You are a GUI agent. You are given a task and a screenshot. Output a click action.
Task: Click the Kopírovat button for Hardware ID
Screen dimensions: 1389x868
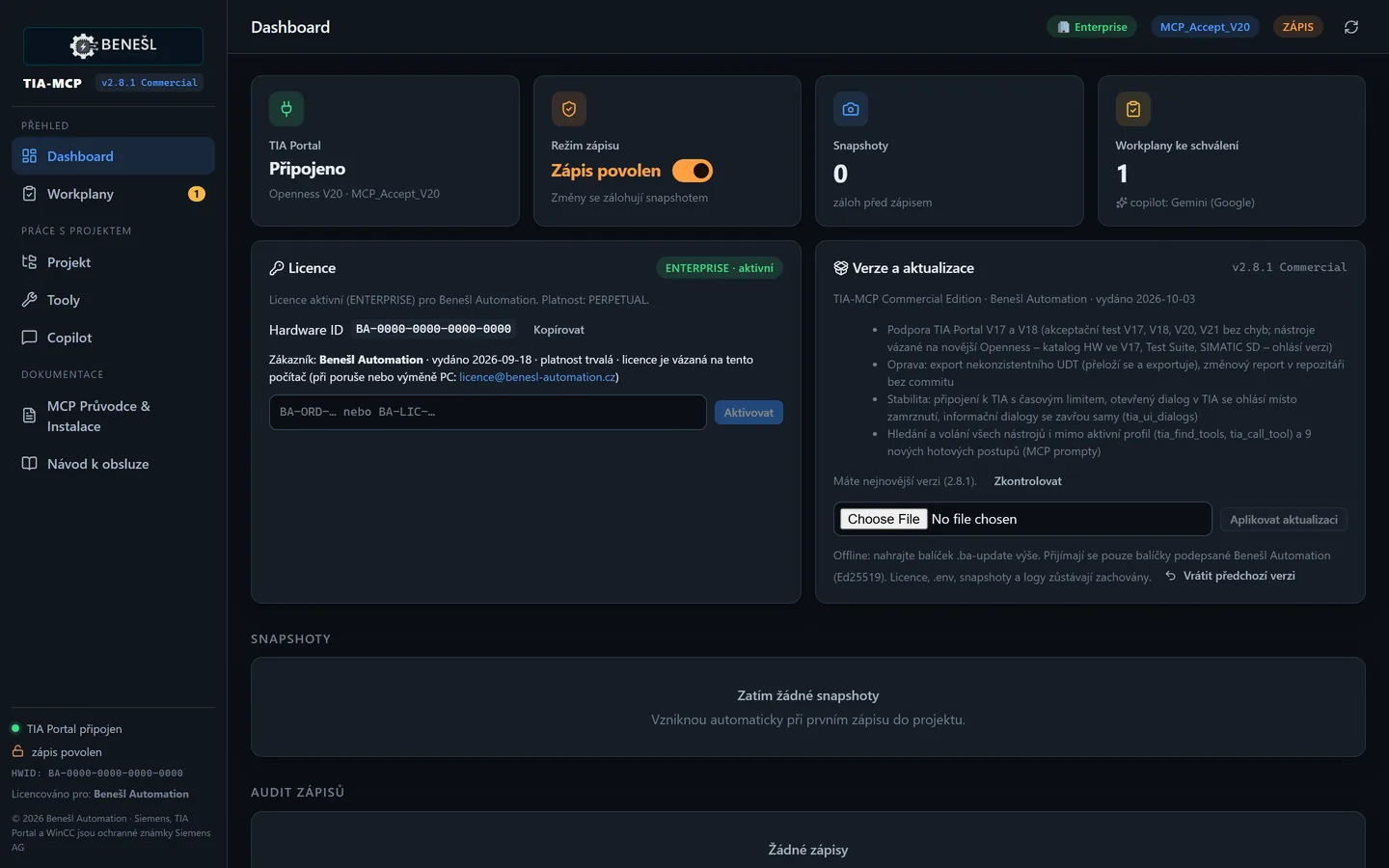pos(559,330)
